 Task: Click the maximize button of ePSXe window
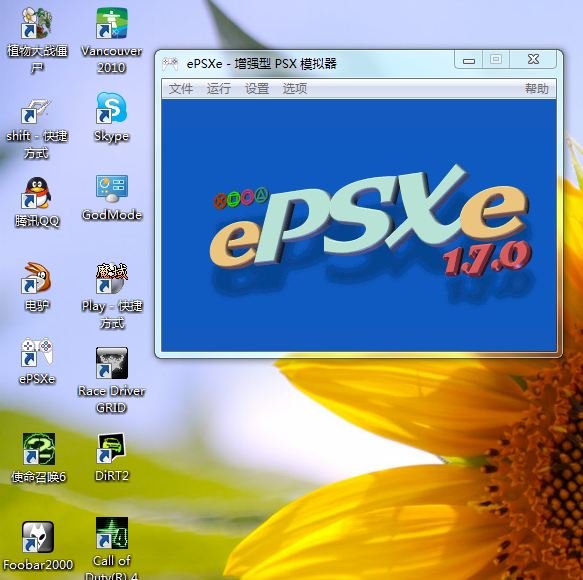(496, 59)
